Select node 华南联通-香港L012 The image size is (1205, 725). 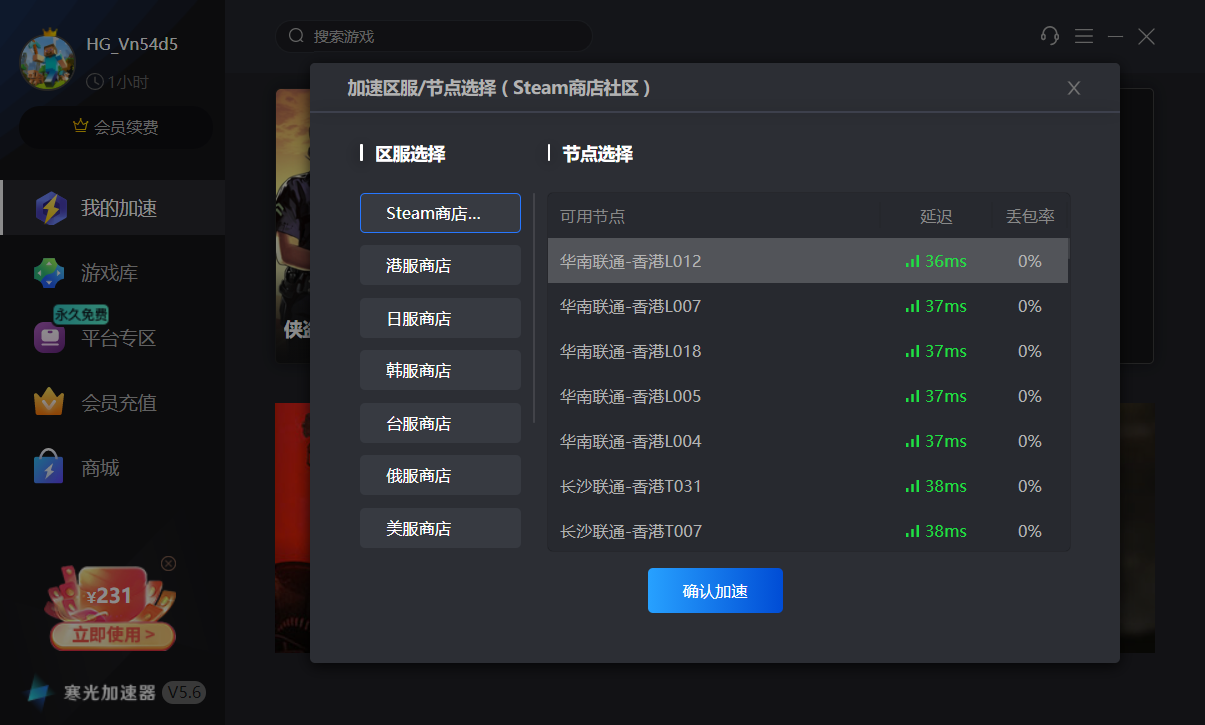(x=808, y=261)
